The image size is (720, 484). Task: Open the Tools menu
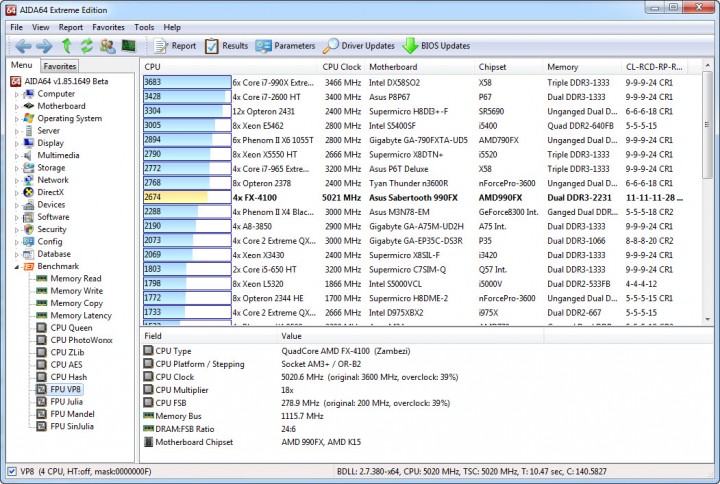click(x=144, y=28)
